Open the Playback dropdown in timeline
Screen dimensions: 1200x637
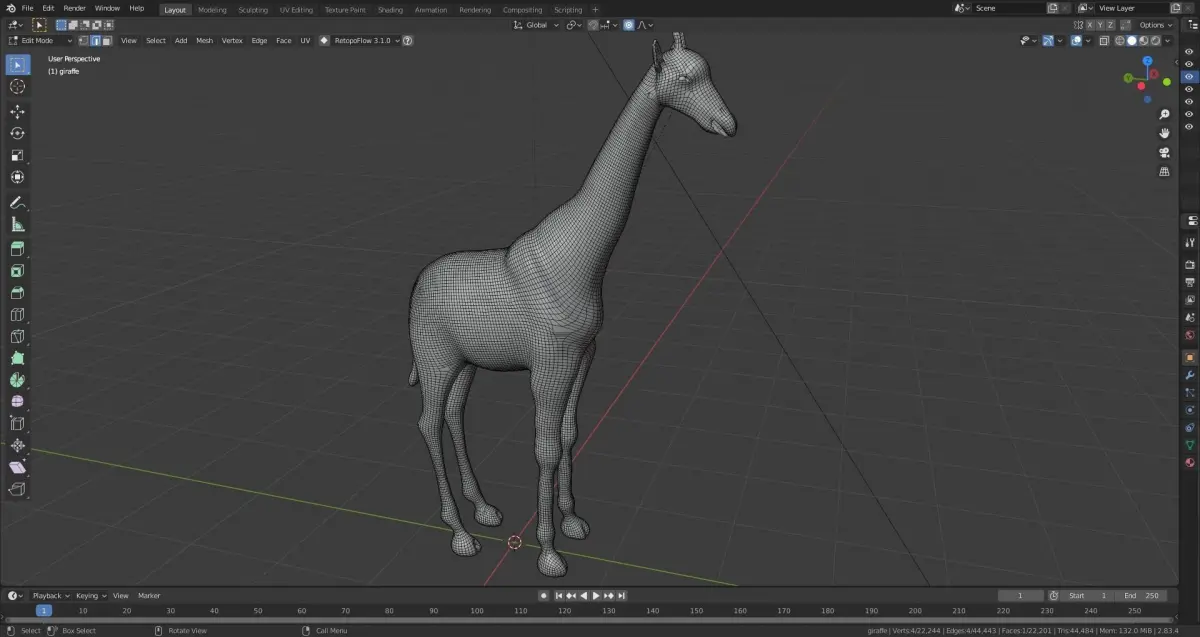pos(50,595)
